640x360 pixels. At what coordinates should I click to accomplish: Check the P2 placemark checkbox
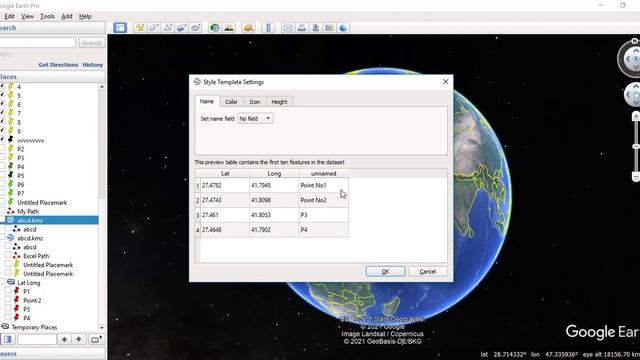point(2,149)
